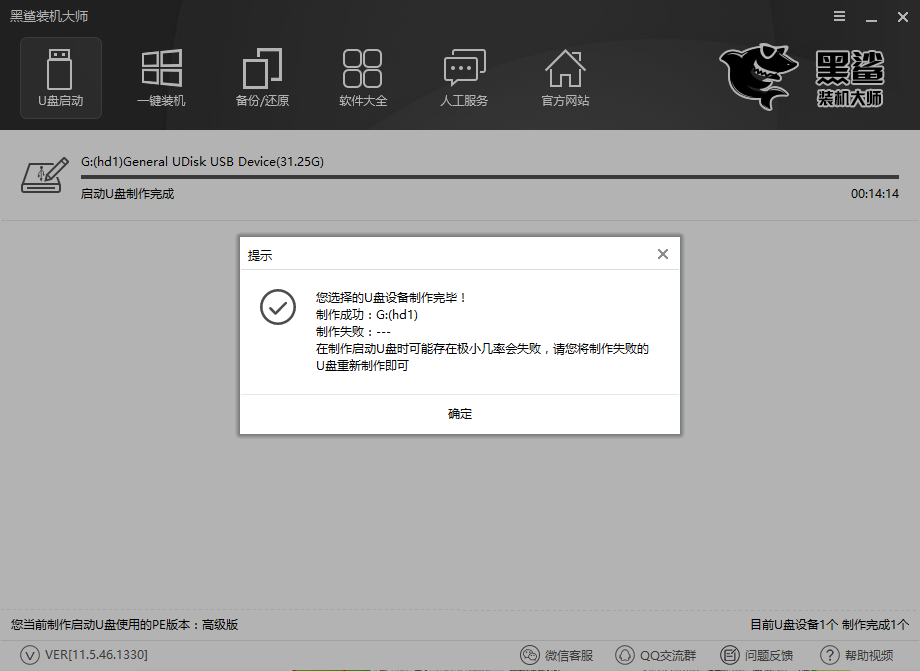Confirm the dialog with 确定
Image resolution: width=920 pixels, height=671 pixels.
pyautogui.click(x=459, y=414)
